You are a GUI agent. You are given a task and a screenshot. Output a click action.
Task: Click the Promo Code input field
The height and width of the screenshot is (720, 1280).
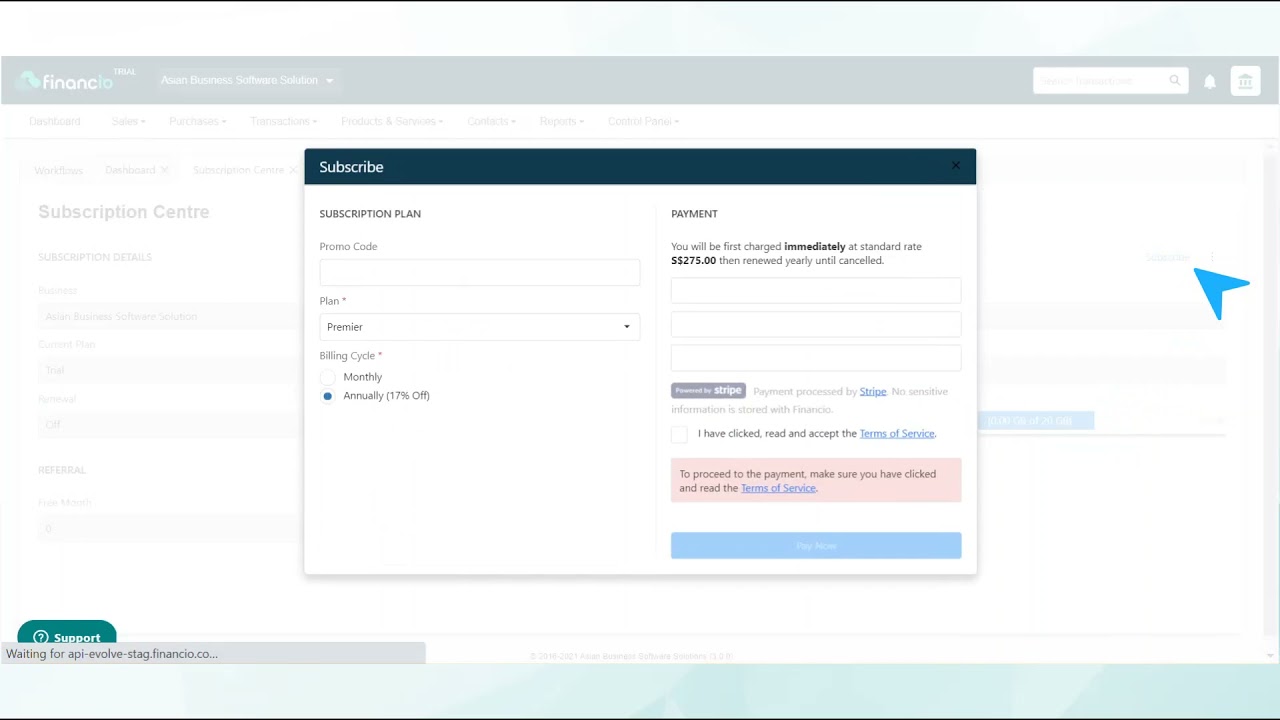click(x=480, y=273)
